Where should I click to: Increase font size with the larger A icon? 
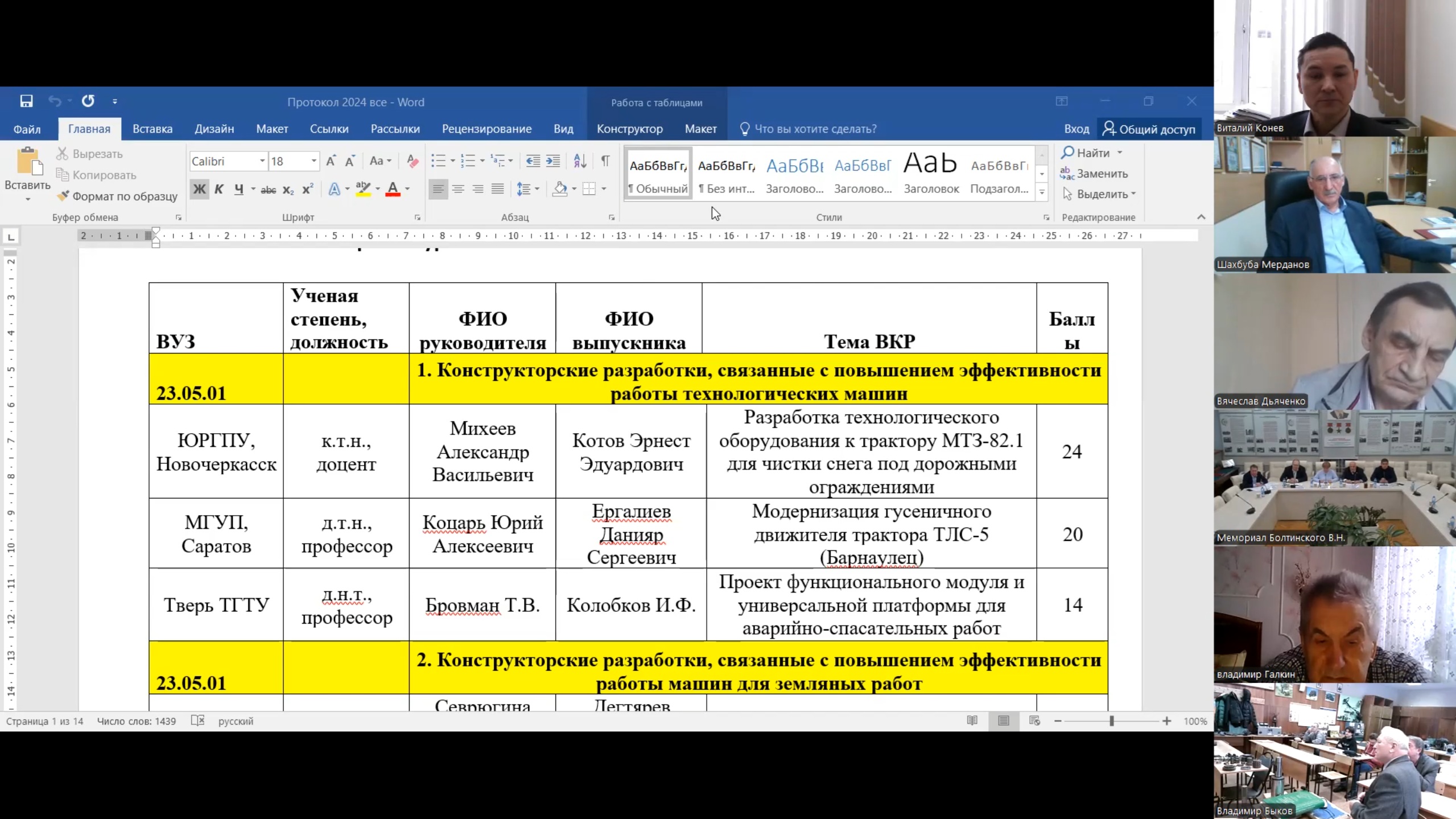pos(331,161)
